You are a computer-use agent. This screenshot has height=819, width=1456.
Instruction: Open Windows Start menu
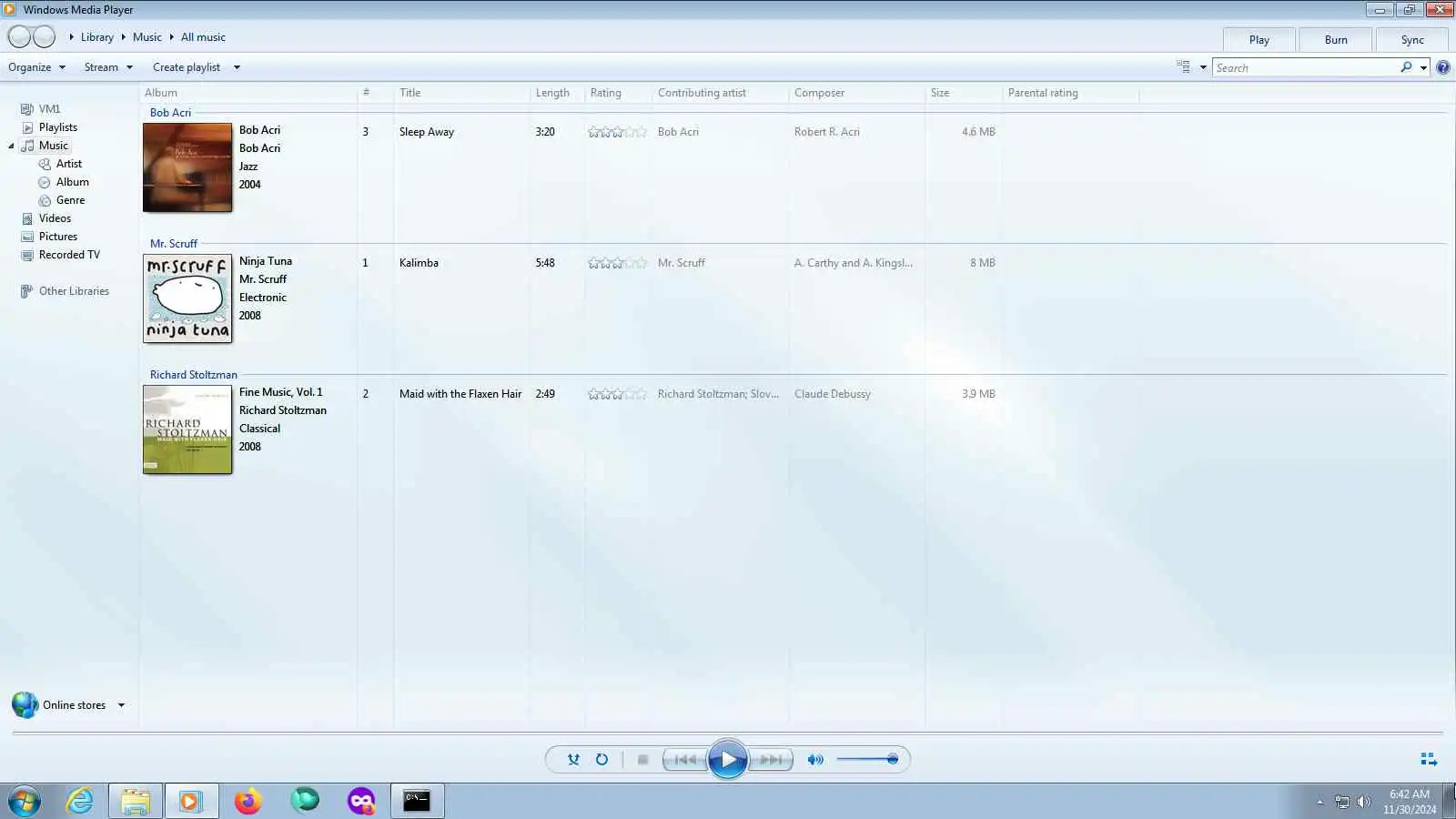pos(25,801)
